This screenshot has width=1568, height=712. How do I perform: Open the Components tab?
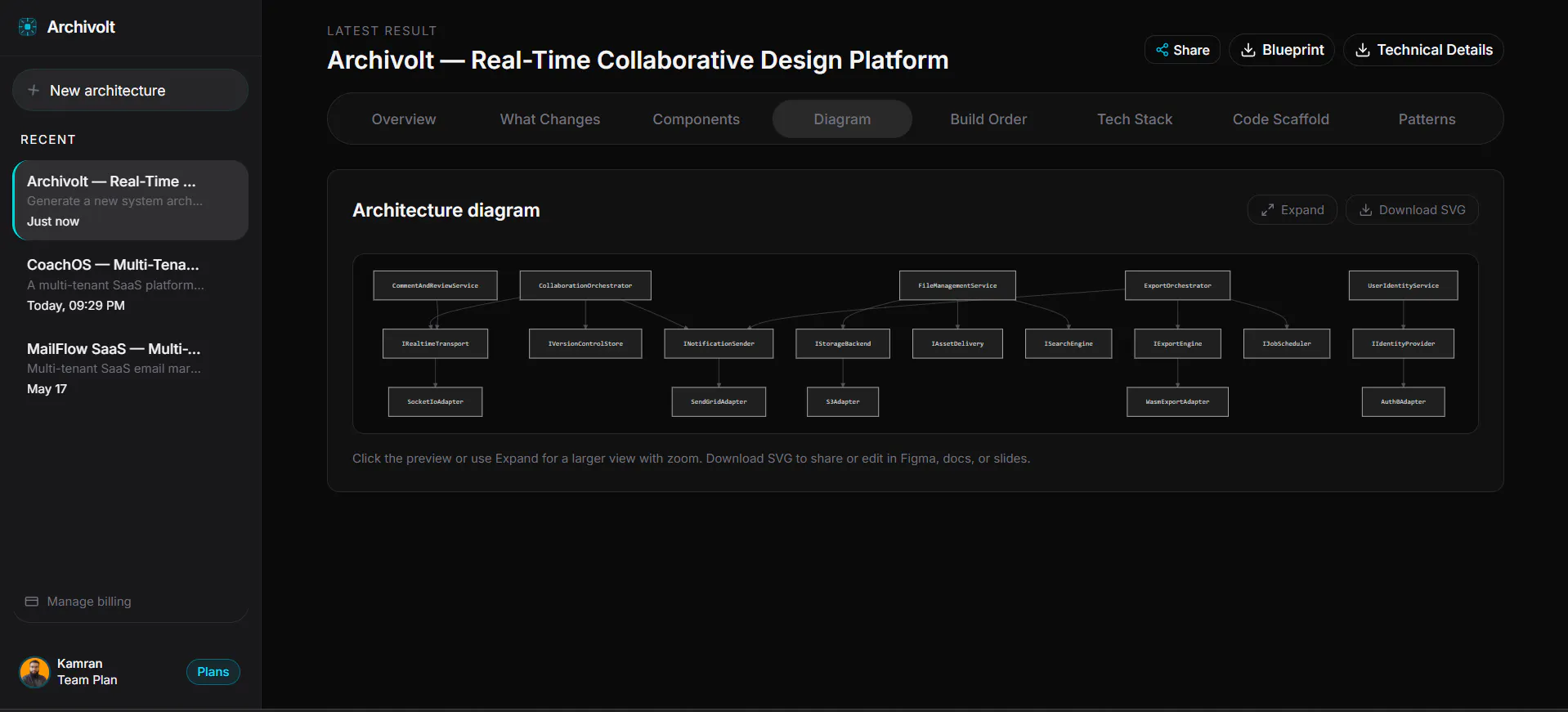pos(697,119)
